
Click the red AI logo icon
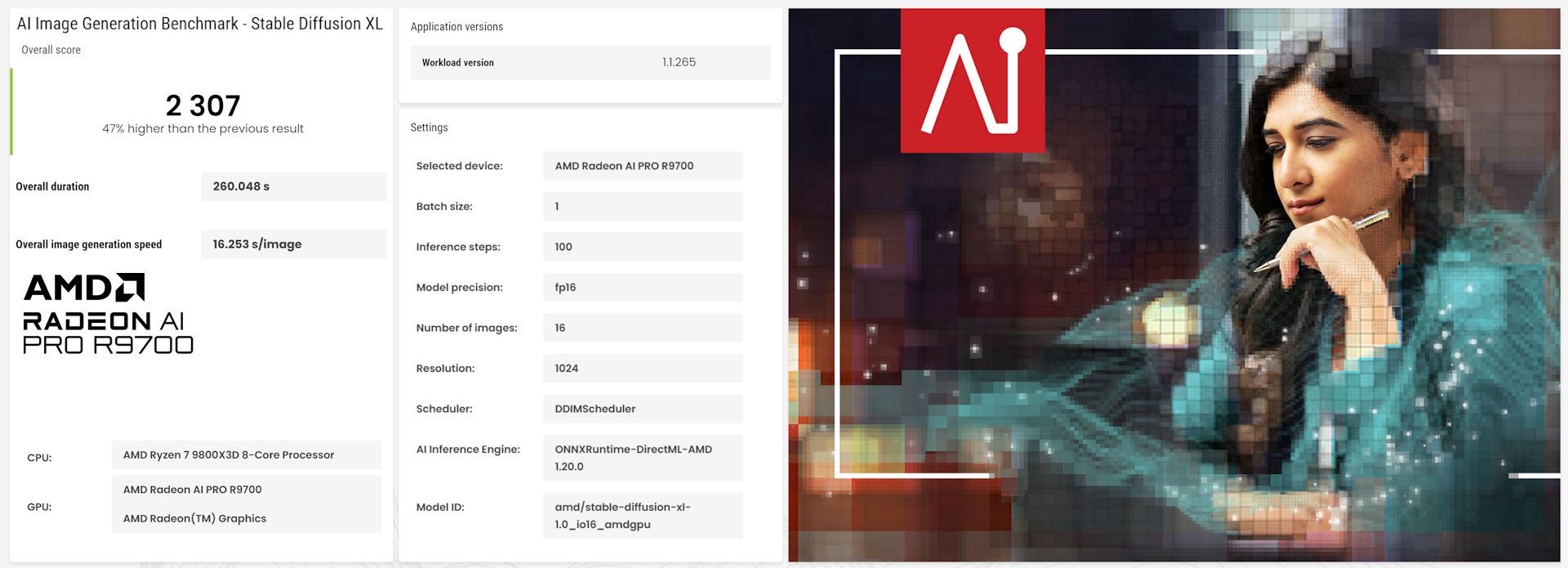(973, 80)
